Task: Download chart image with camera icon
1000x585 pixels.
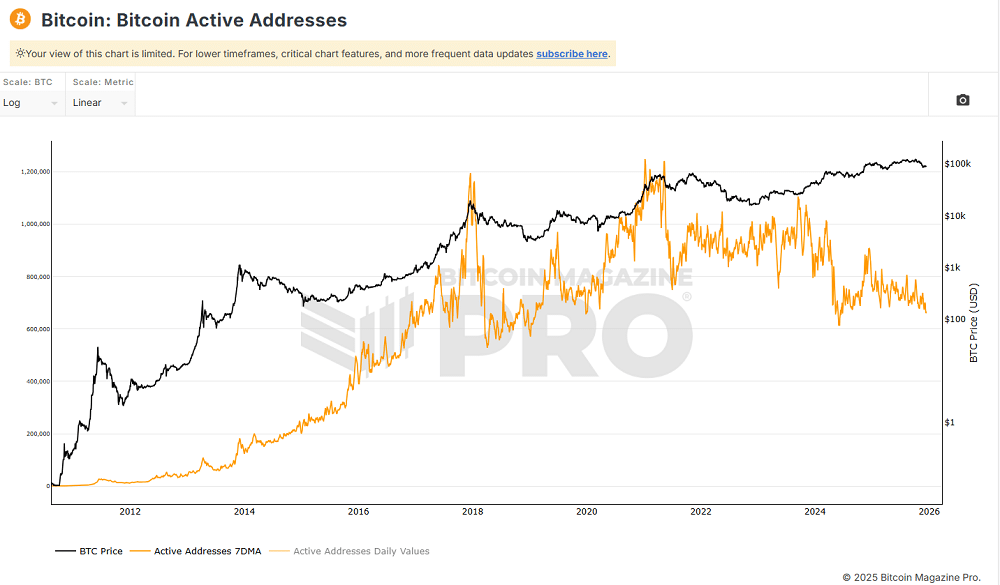Action: pyautogui.click(x=962, y=100)
